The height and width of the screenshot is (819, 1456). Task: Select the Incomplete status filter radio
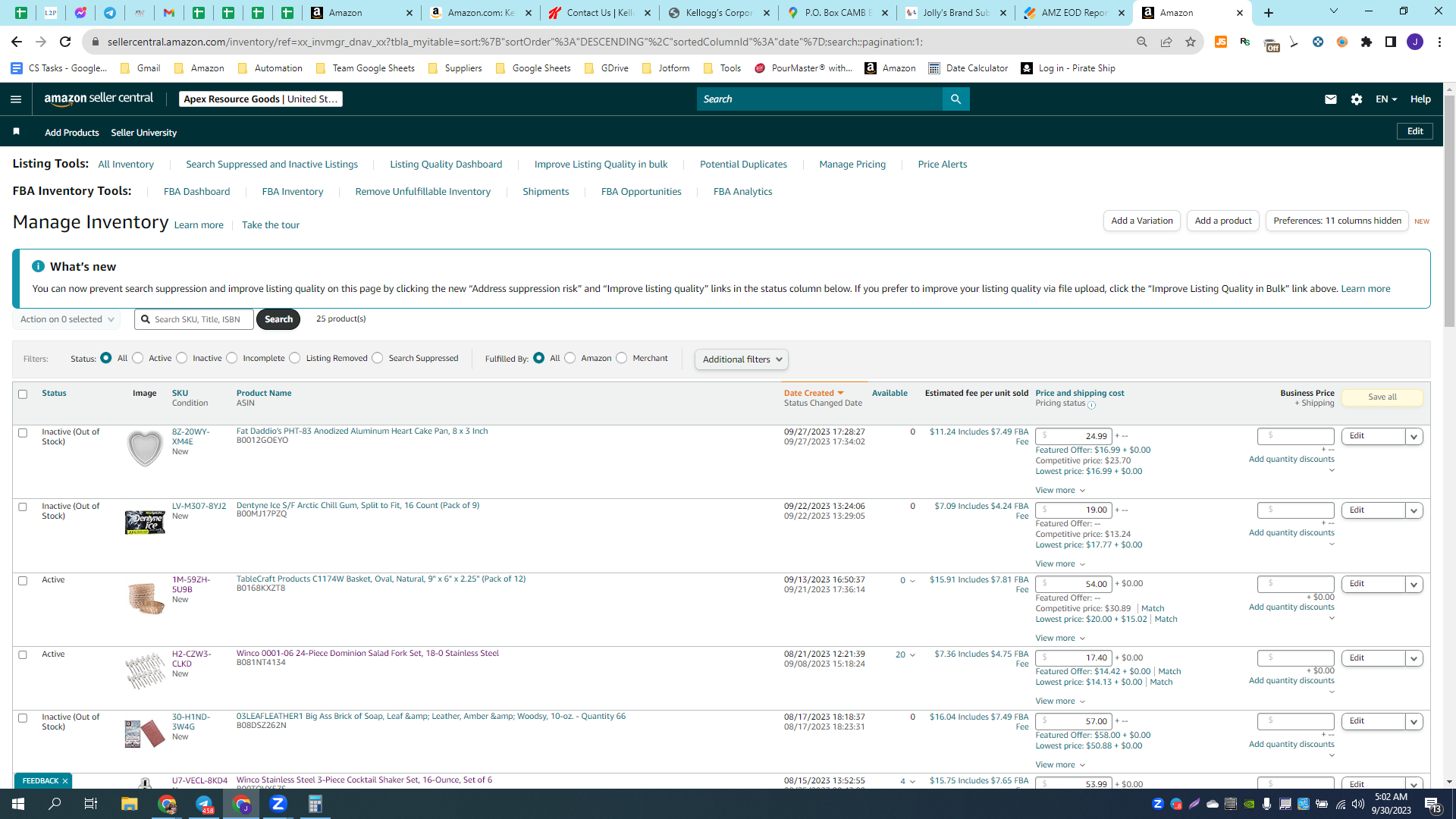click(232, 358)
